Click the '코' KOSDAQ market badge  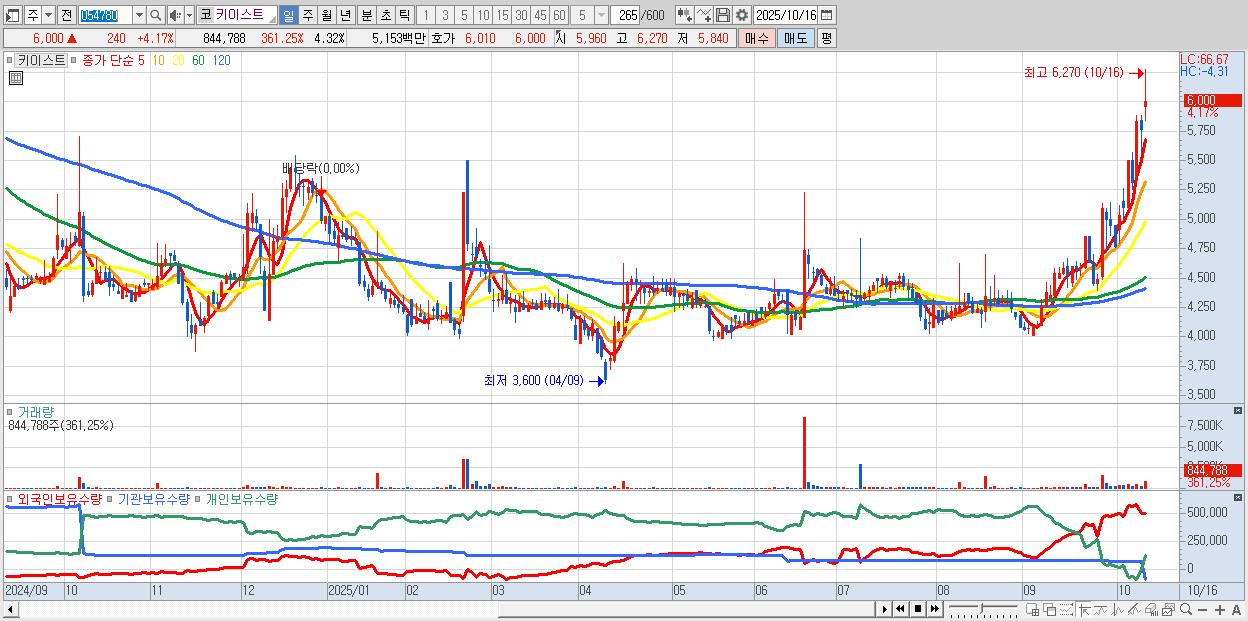tap(204, 15)
